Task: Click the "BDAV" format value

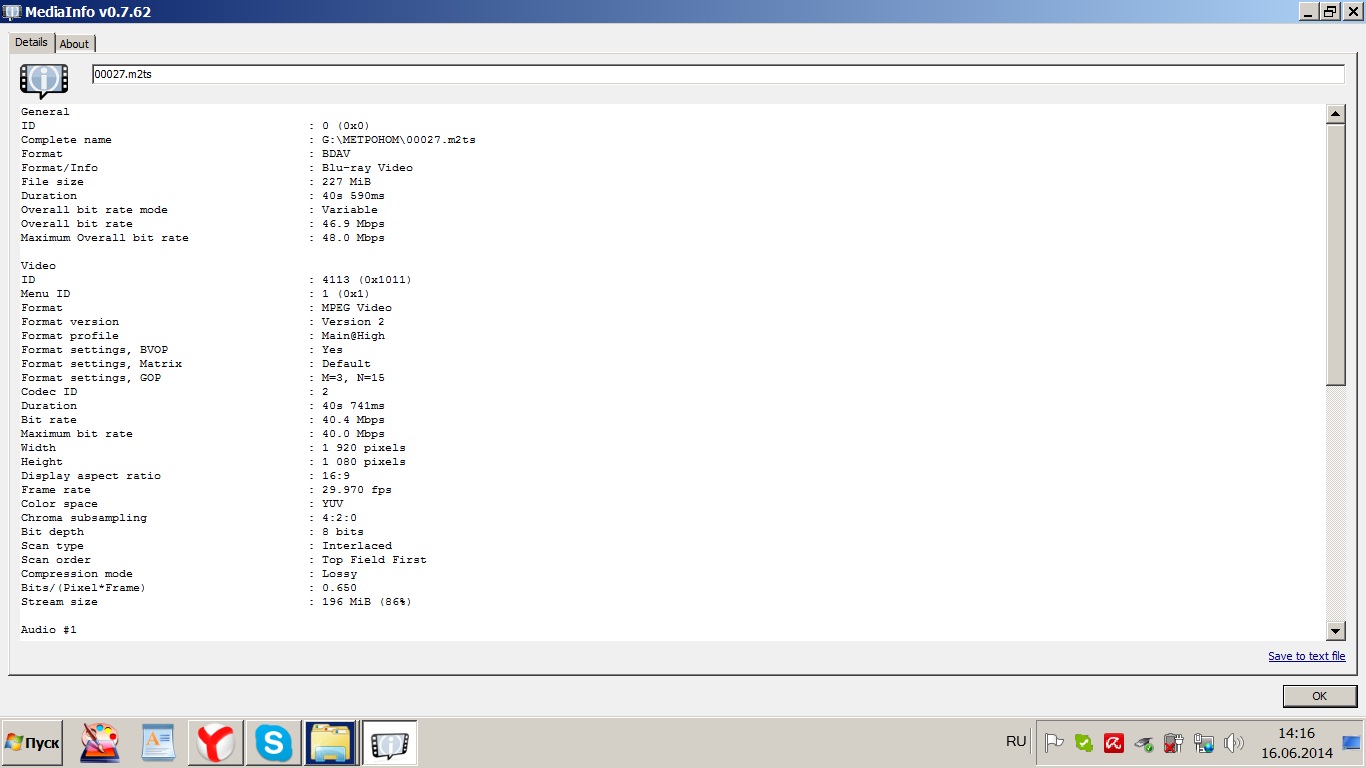Action: [x=336, y=154]
